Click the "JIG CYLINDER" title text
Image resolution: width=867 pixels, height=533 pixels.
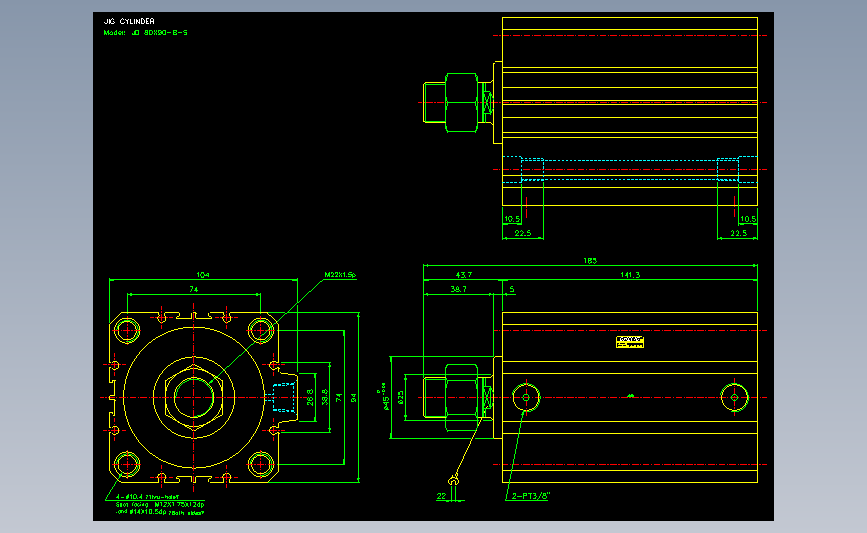[129, 21]
